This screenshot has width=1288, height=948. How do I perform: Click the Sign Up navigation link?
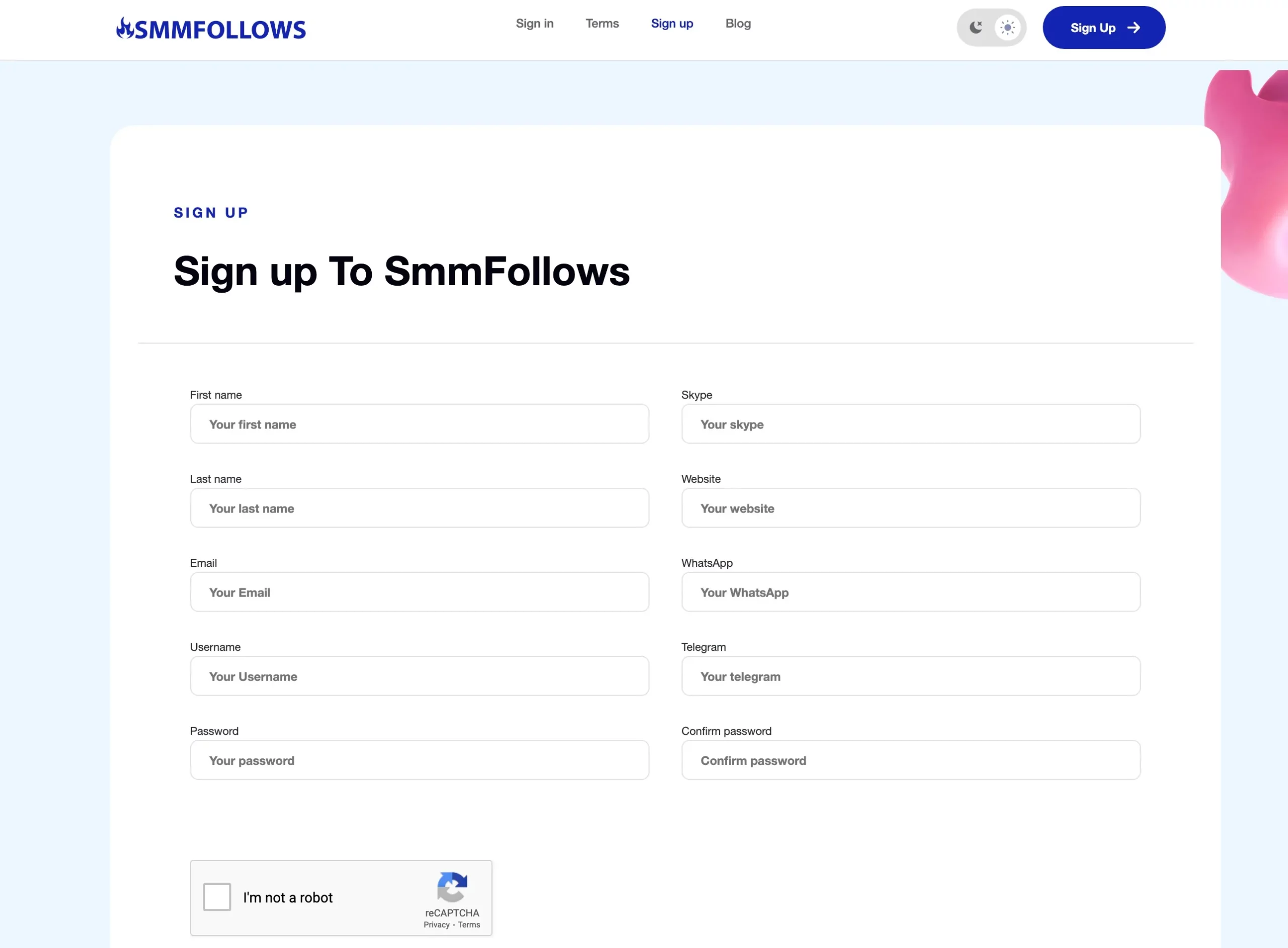tap(672, 22)
